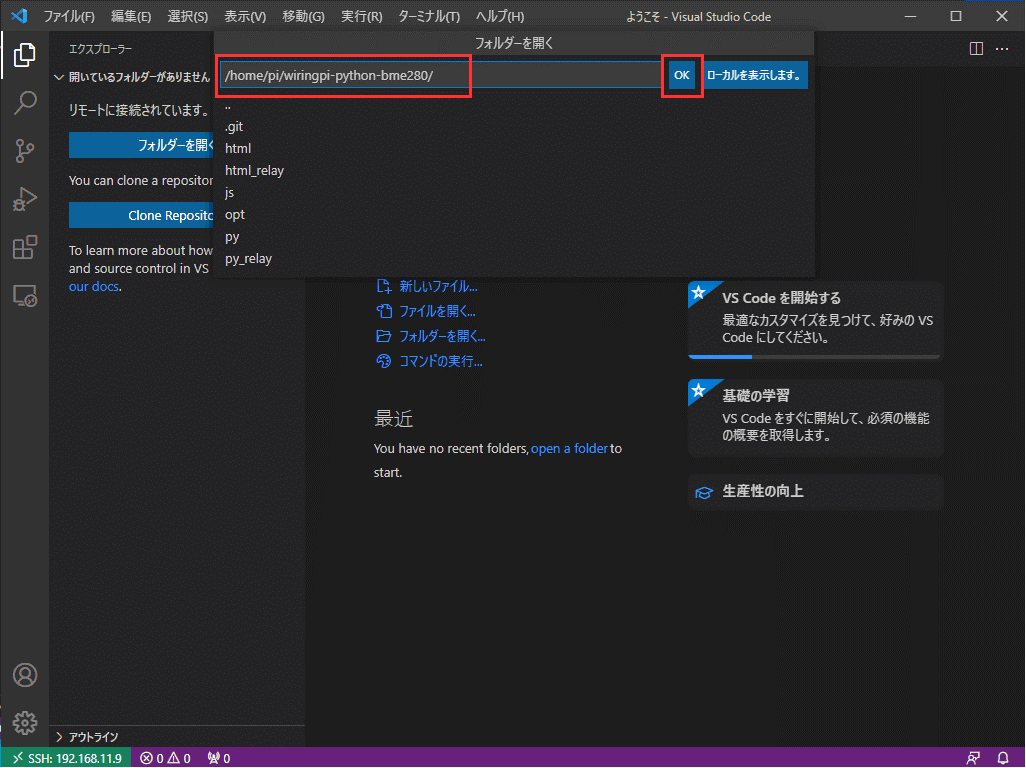
Task: Select the html folder entry
Action: pos(514,148)
